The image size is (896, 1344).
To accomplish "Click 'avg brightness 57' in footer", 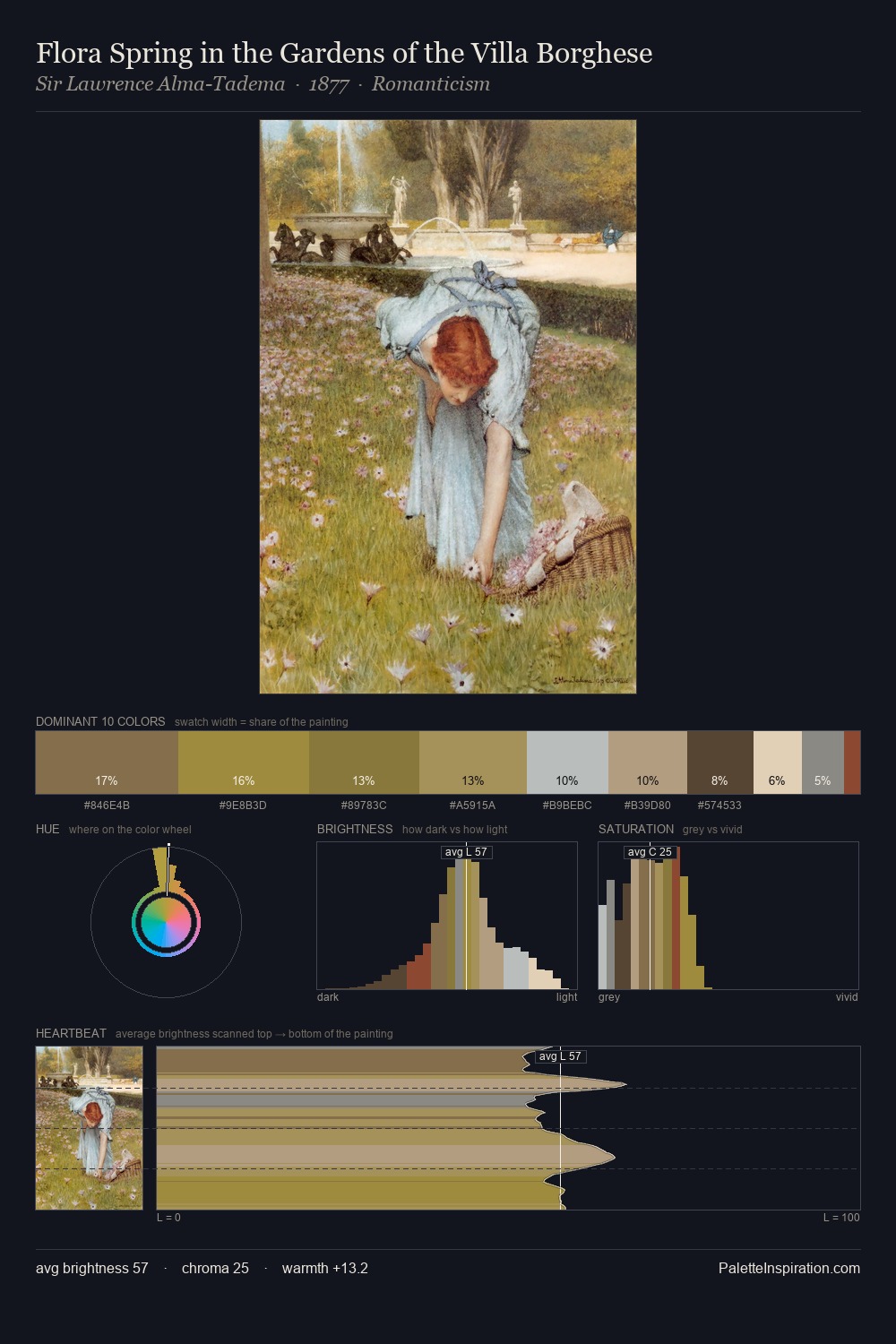I will point(92,1268).
